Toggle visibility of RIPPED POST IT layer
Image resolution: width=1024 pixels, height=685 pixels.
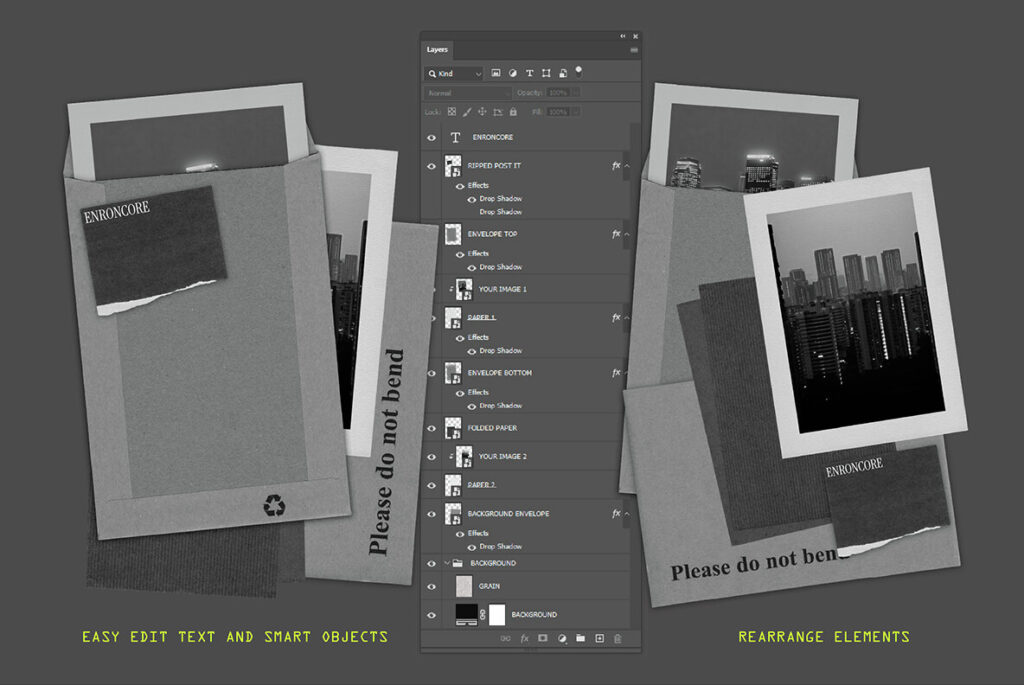[432, 166]
